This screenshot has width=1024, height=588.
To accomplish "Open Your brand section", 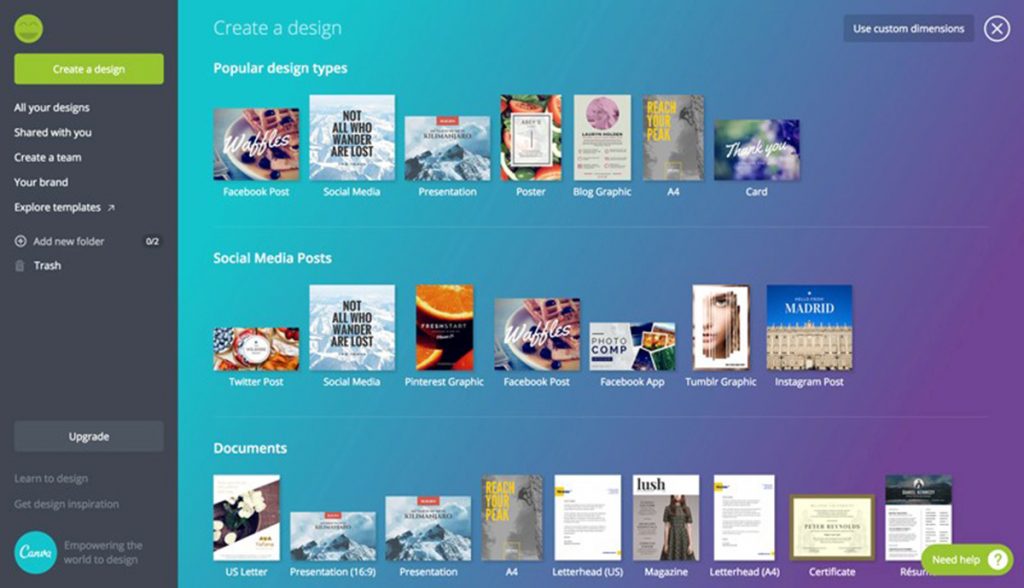I will pyautogui.click(x=41, y=183).
